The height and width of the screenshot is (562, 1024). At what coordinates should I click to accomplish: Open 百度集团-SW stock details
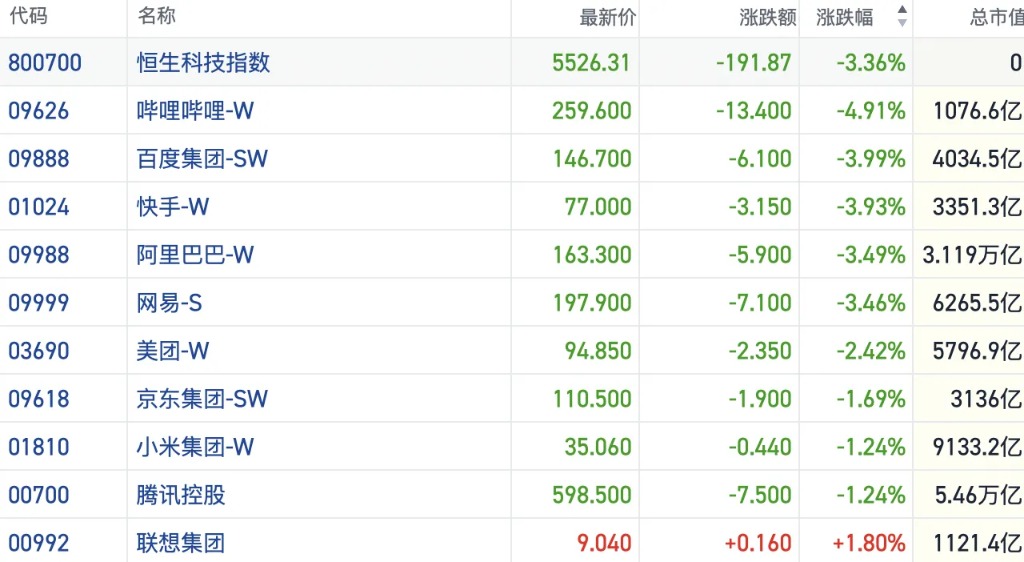(x=203, y=159)
